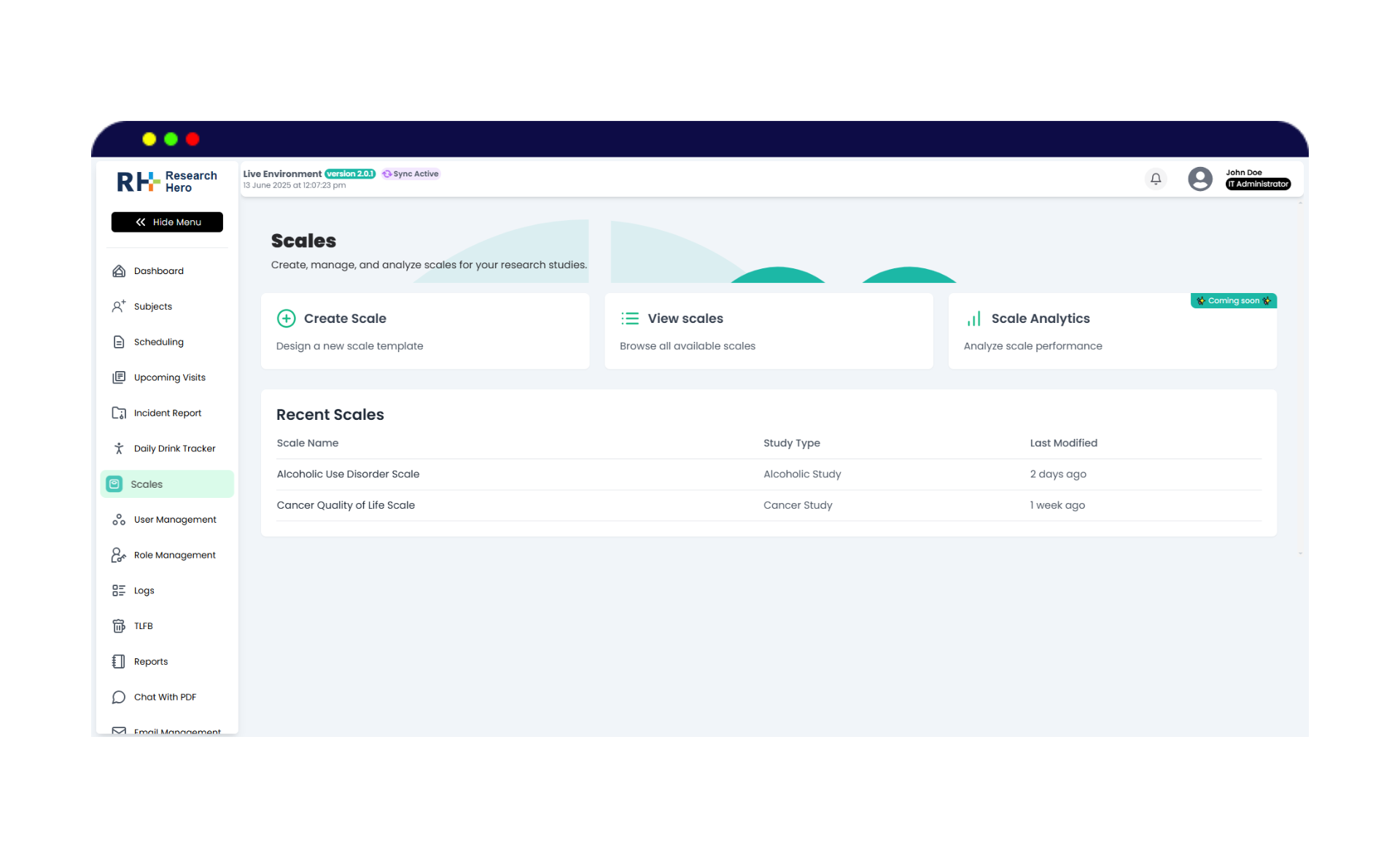Click the Scale Analytics bar chart icon
This screenshot has height=858, width=1400.
(974, 319)
